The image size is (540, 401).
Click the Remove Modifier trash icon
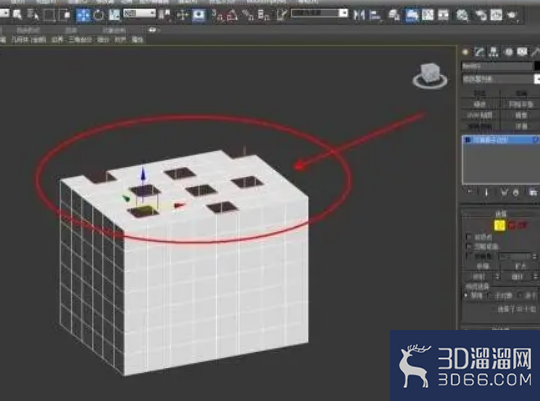(516, 192)
